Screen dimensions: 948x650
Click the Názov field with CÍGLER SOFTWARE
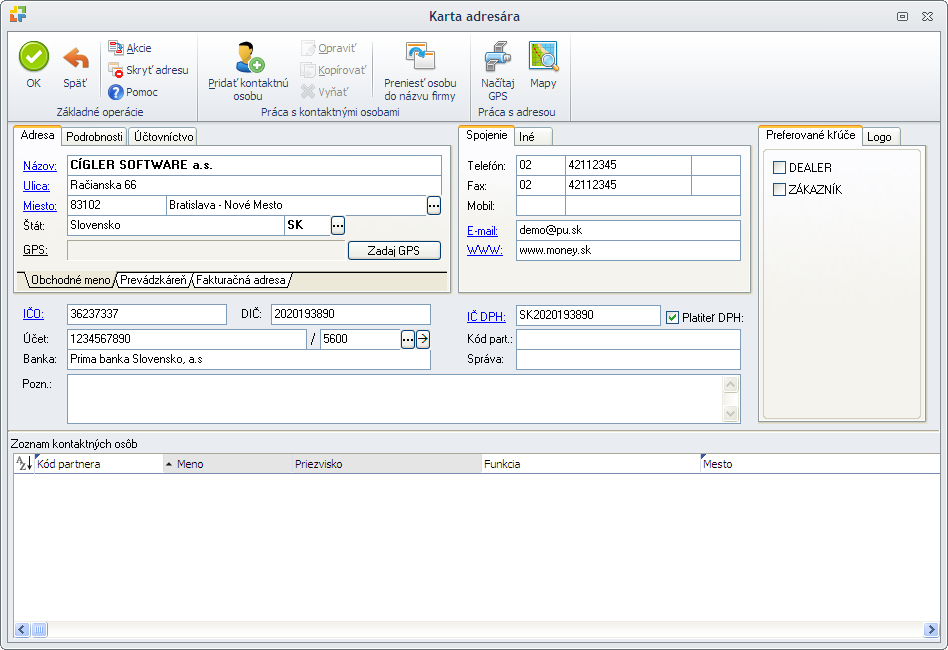tap(255, 165)
